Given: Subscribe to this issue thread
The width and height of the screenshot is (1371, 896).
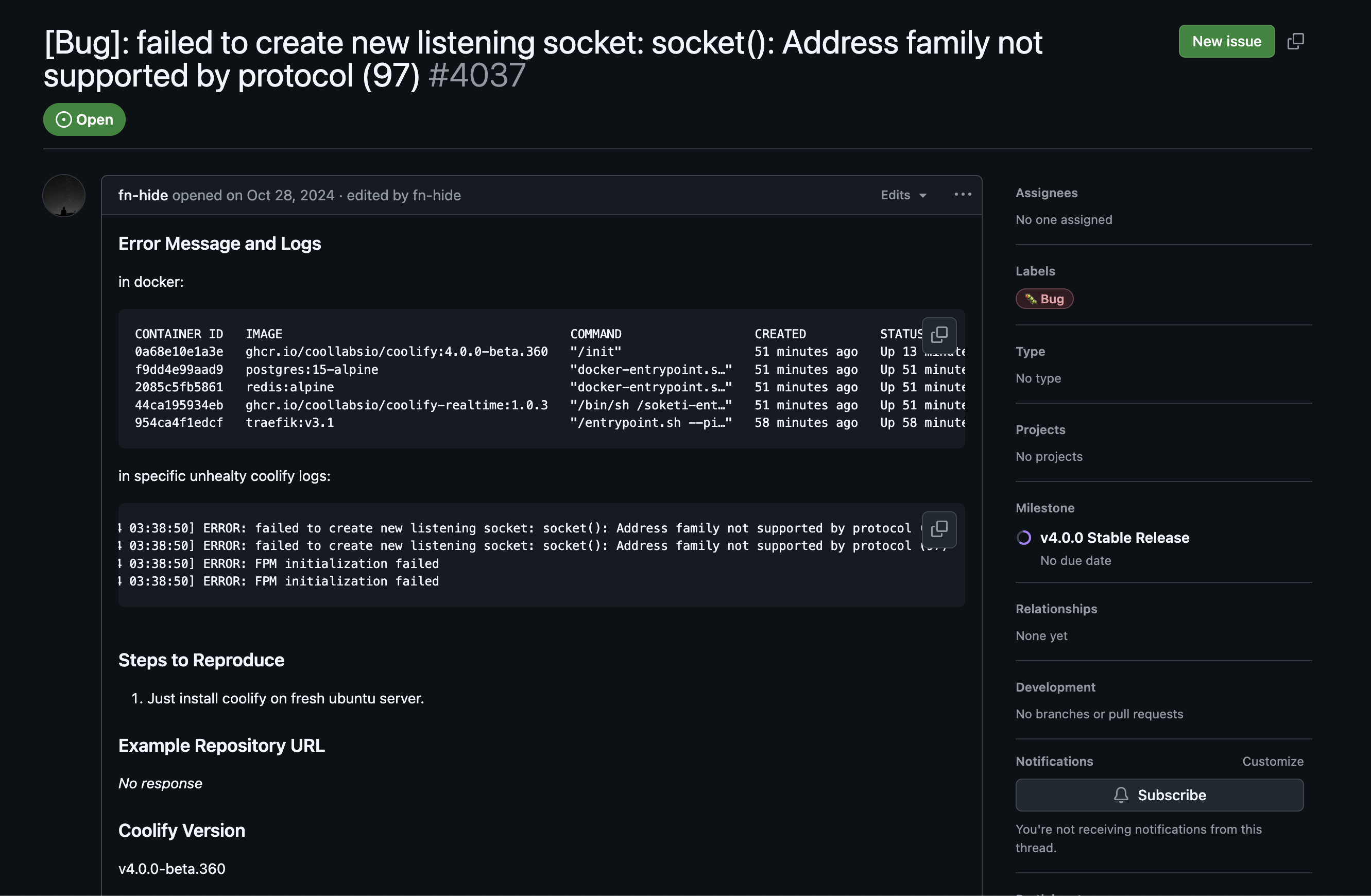Looking at the screenshot, I should 1159,795.
